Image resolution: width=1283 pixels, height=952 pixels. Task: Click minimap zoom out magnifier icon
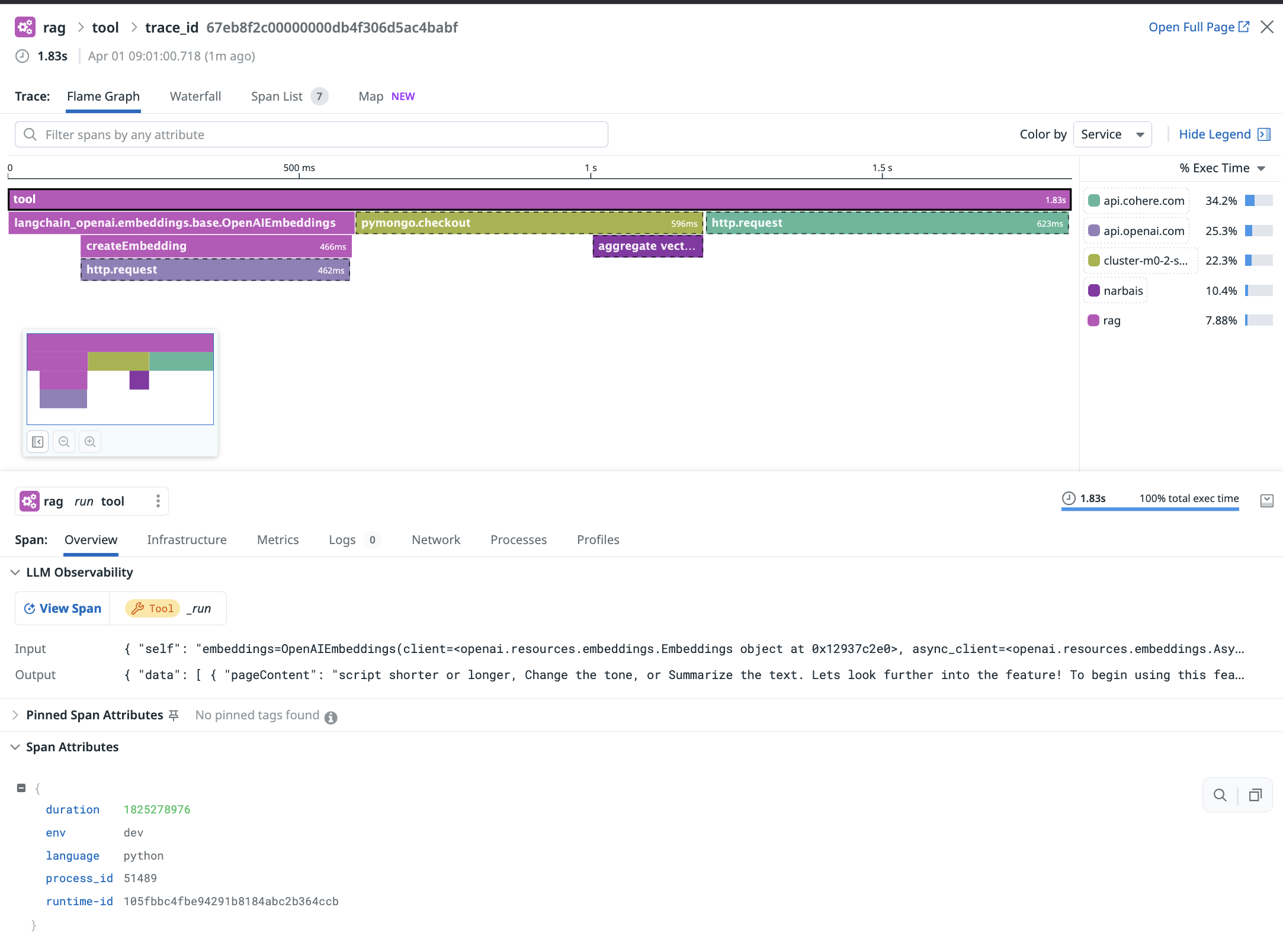(64, 442)
